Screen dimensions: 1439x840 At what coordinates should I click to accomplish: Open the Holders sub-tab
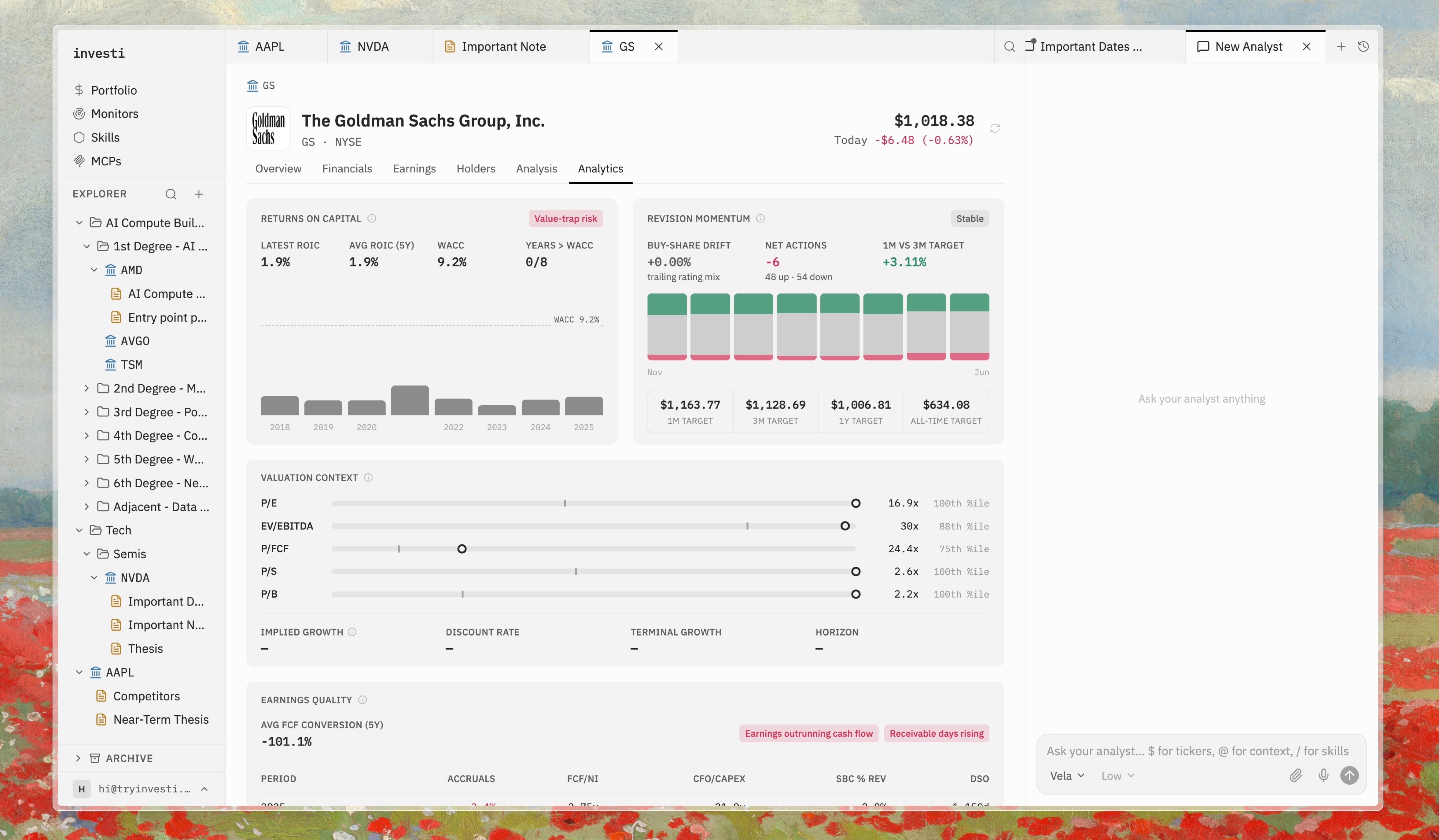point(476,169)
